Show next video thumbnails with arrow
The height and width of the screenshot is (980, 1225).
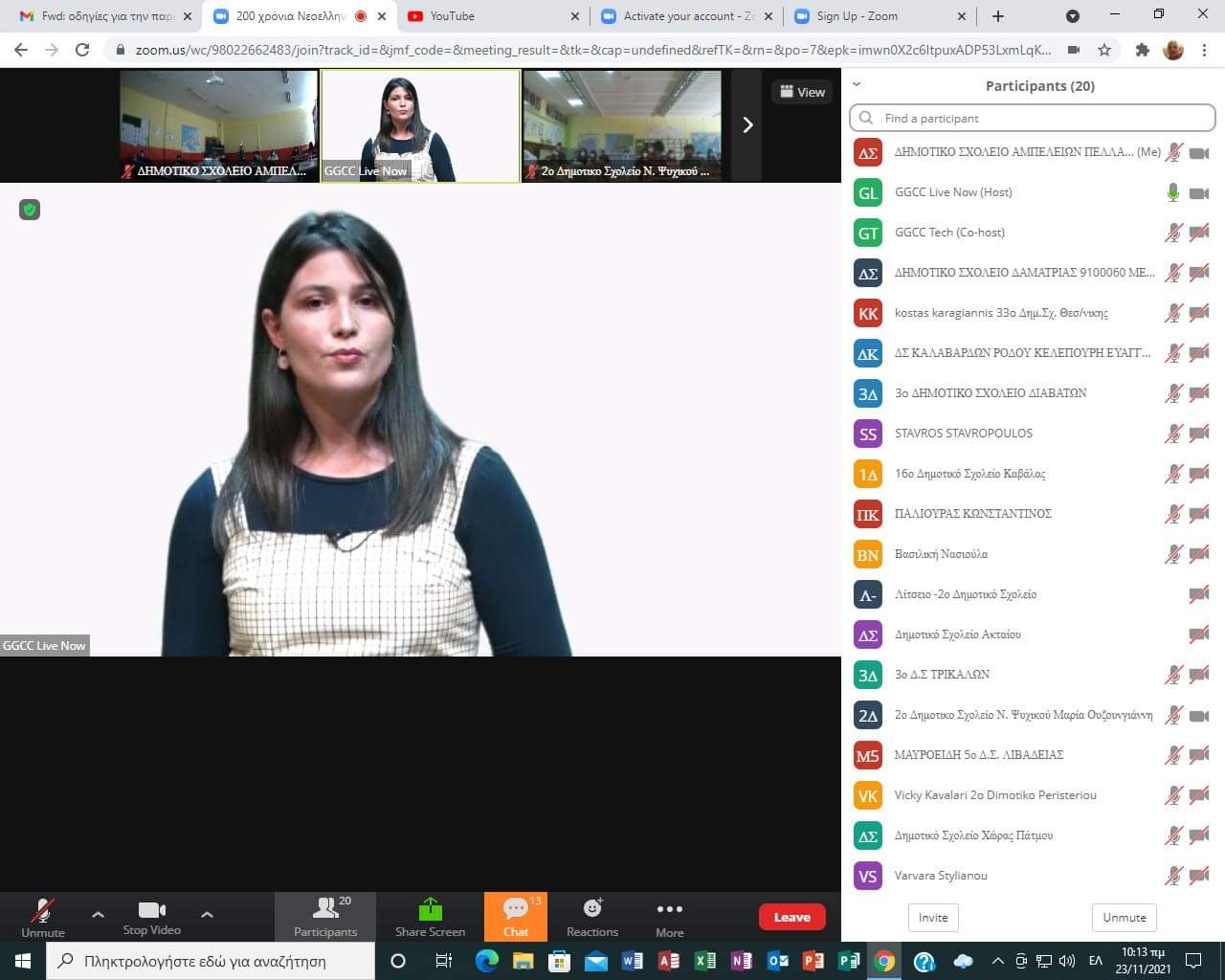coord(747,125)
